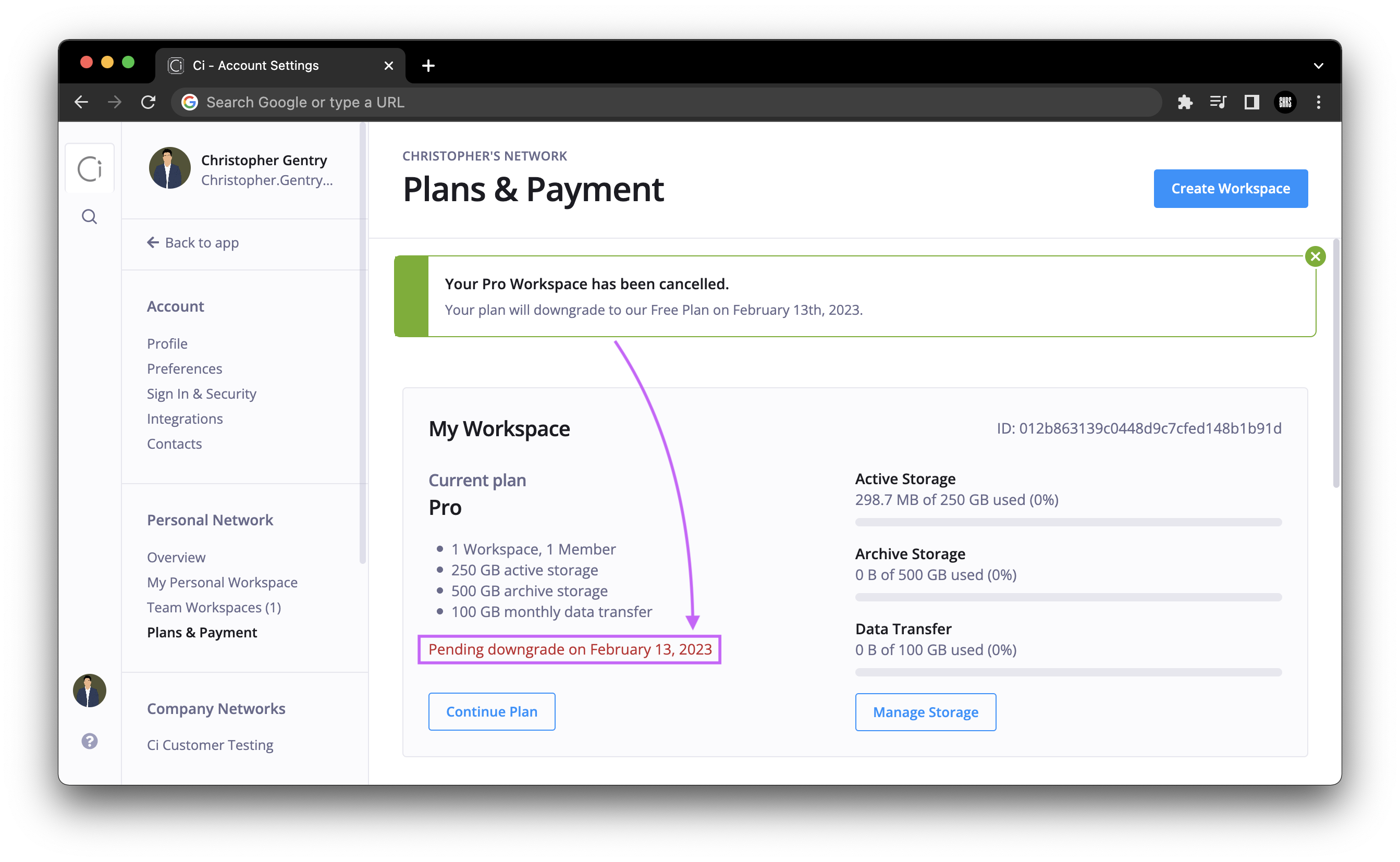The image size is (1400, 862).
Task: Go to Sign In & Security
Action: [x=202, y=393]
